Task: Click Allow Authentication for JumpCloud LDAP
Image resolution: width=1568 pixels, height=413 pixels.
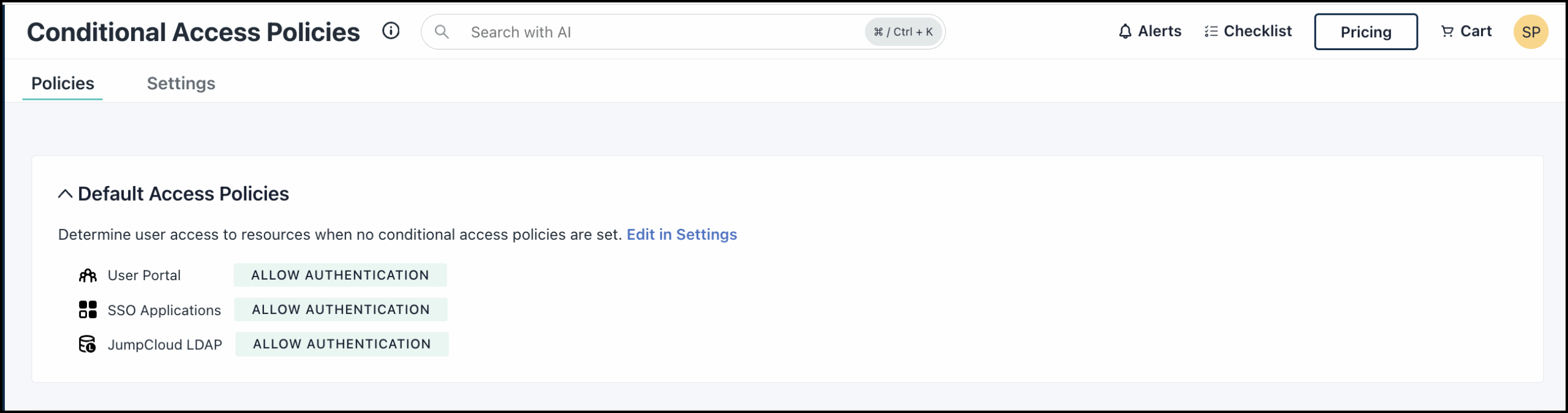Action: tap(342, 344)
